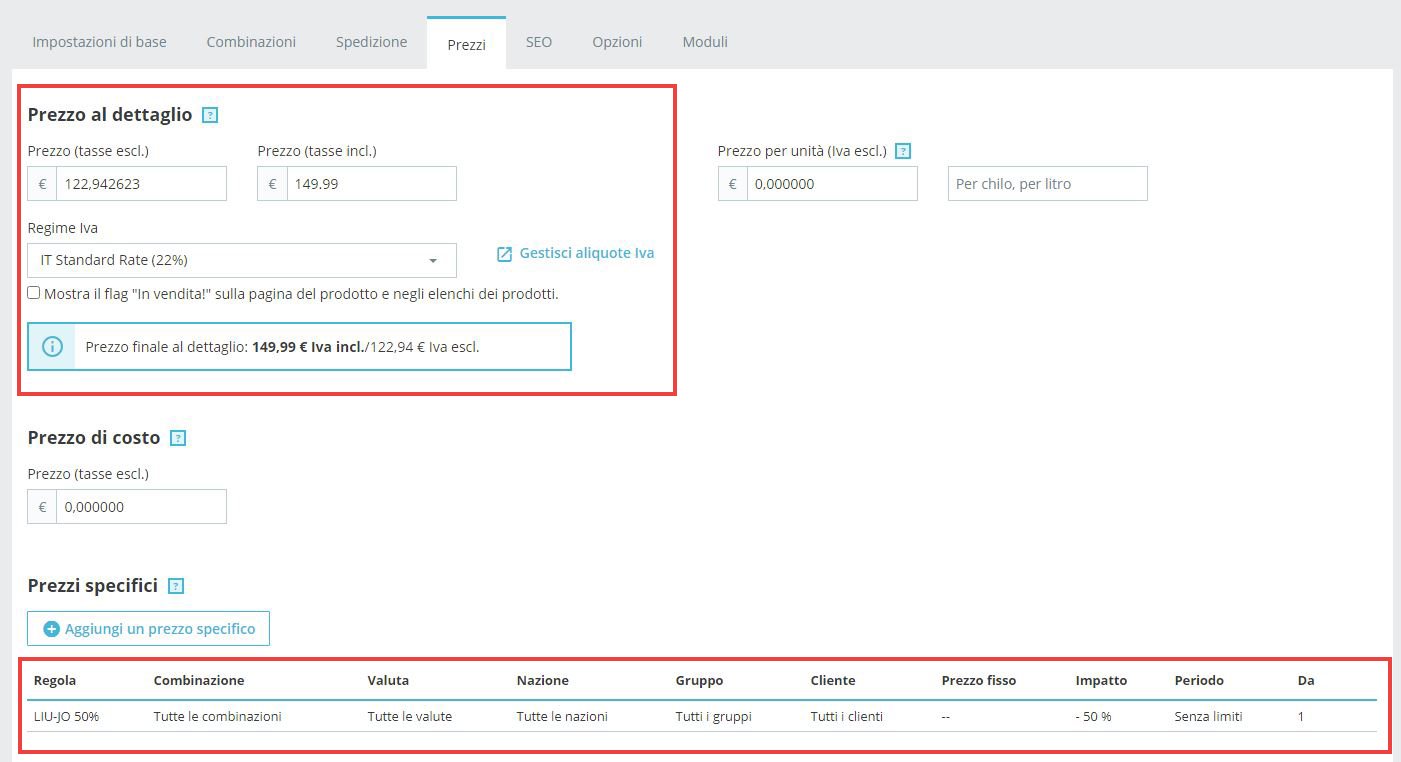Switch to the Opzioni tab

coord(617,42)
